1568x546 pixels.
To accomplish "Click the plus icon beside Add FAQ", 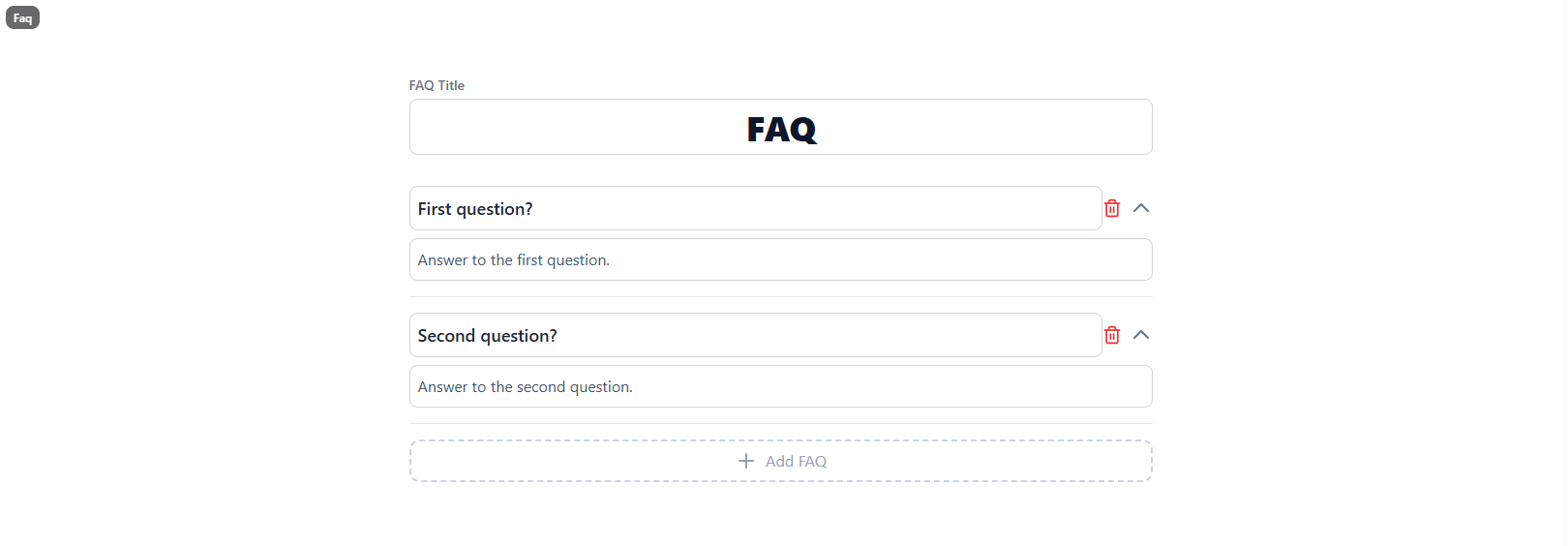I will point(746,461).
